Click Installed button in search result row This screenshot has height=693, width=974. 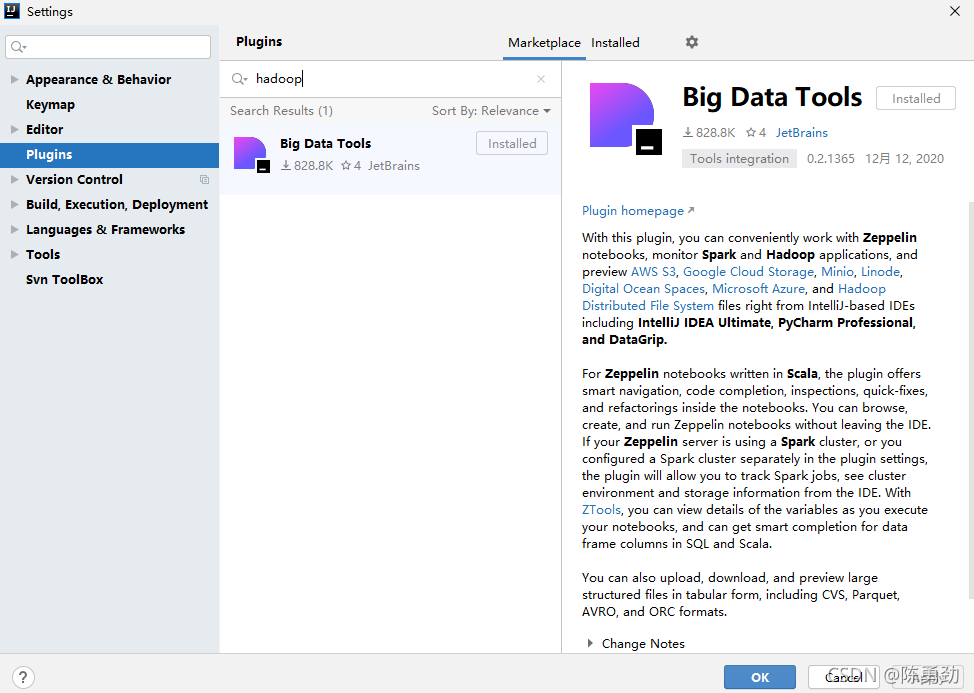pyautogui.click(x=512, y=143)
